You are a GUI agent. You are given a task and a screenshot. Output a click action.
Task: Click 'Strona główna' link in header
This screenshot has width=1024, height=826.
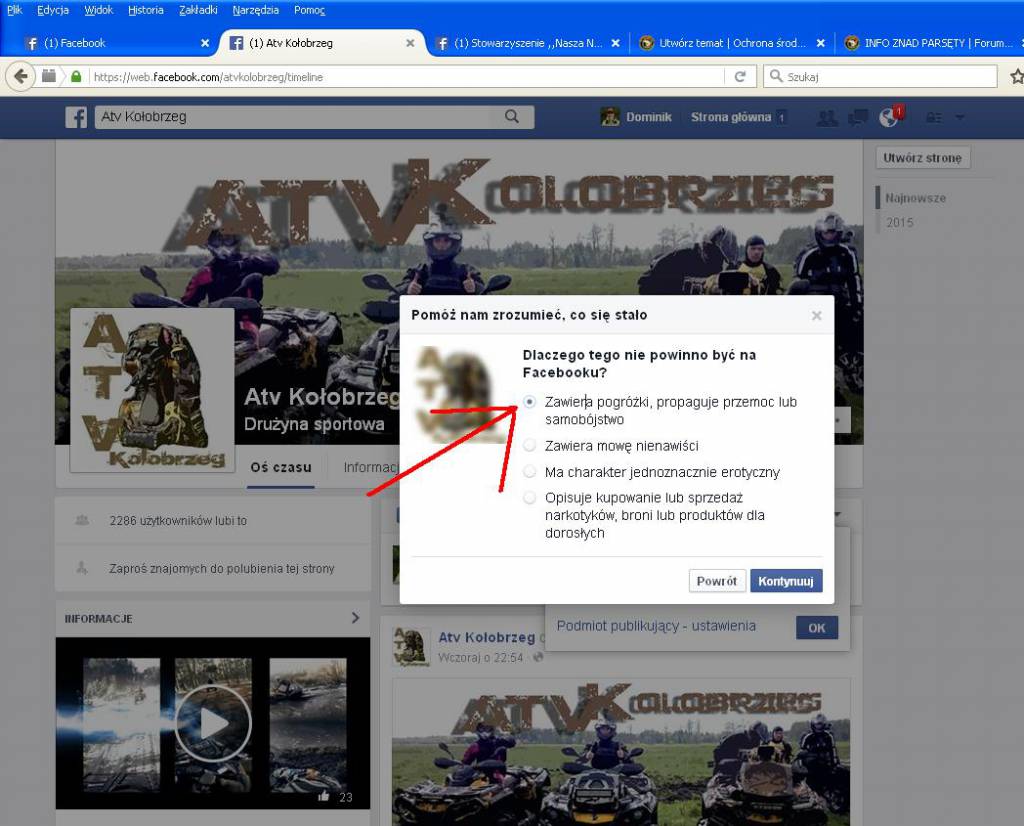(731, 117)
